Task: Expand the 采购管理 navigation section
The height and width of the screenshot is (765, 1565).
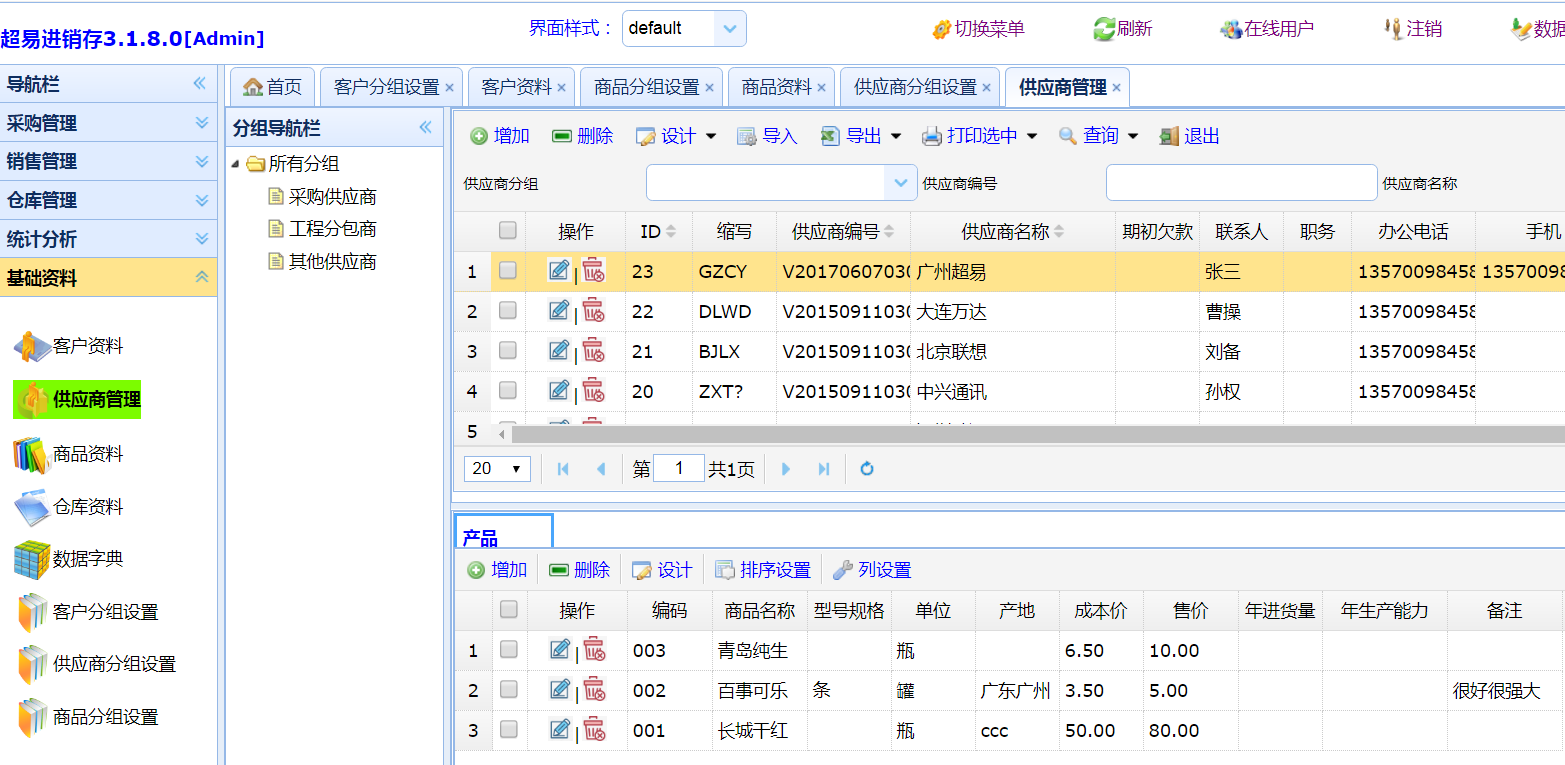Action: click(108, 123)
